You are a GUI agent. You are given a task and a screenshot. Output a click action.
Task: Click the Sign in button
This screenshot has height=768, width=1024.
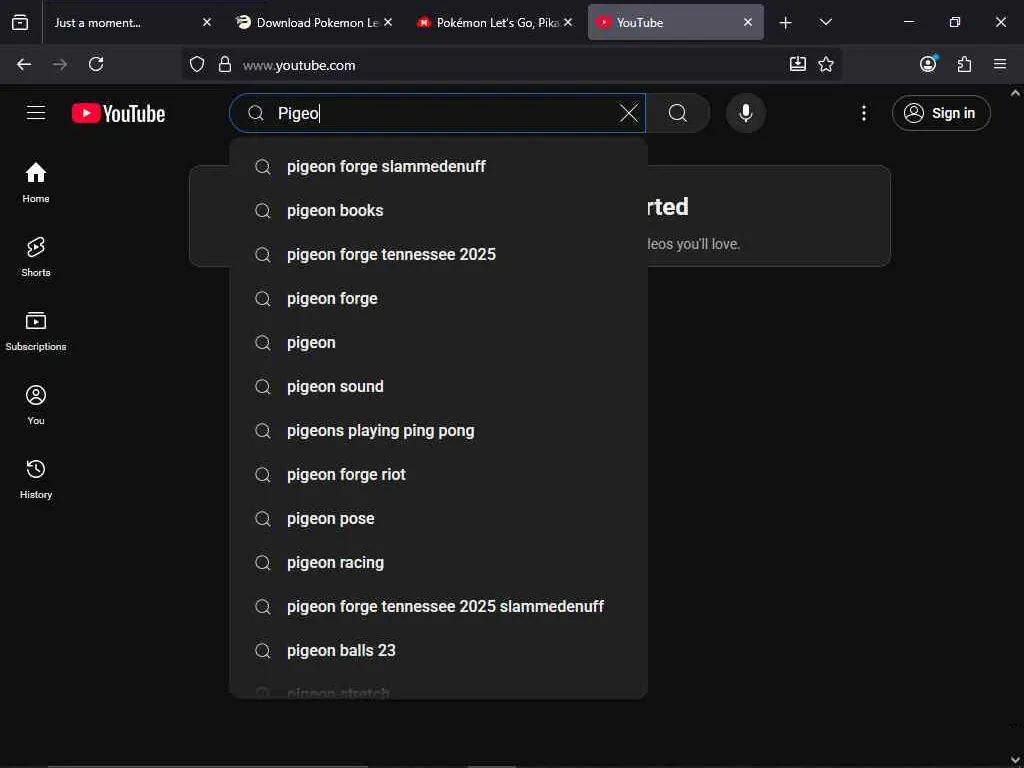coord(941,113)
